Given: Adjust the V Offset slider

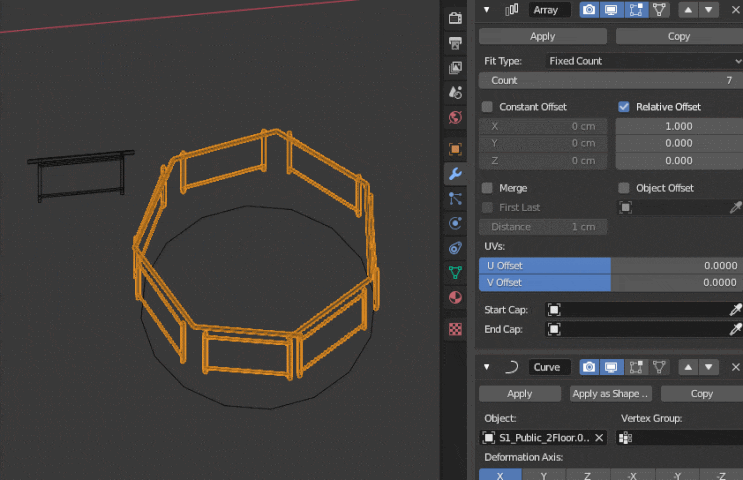Looking at the screenshot, I should click(x=611, y=283).
